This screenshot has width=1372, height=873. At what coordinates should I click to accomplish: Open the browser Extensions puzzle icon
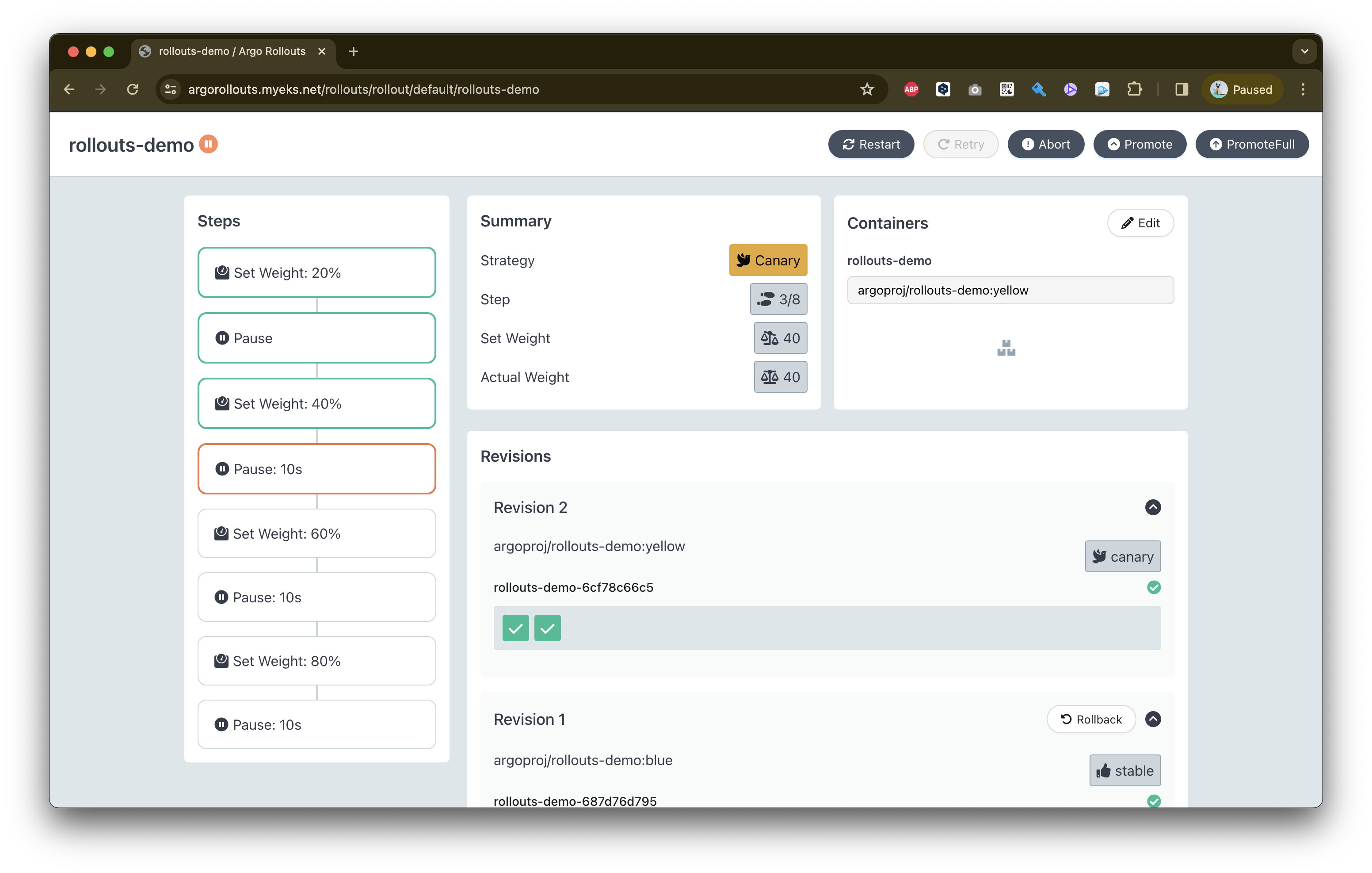1134,89
